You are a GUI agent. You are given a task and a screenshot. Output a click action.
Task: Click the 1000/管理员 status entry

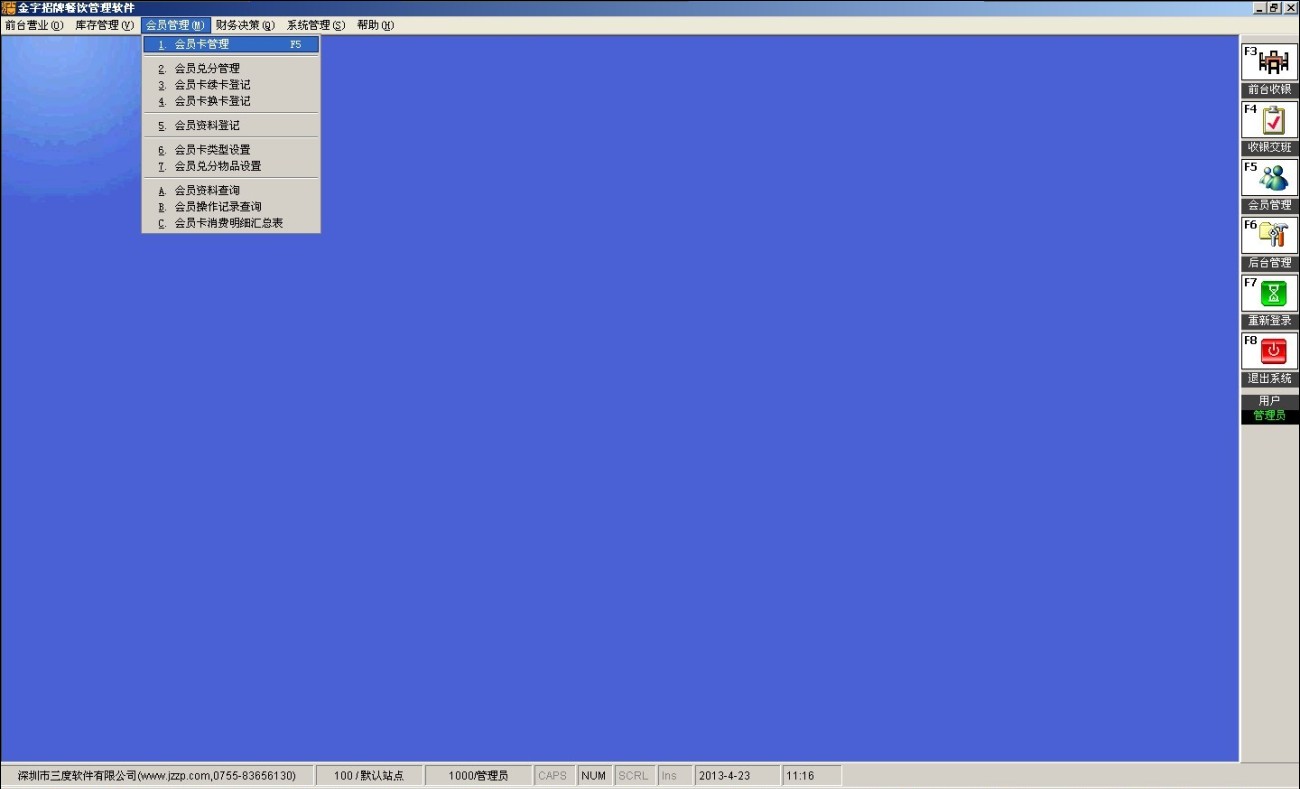[x=478, y=776]
